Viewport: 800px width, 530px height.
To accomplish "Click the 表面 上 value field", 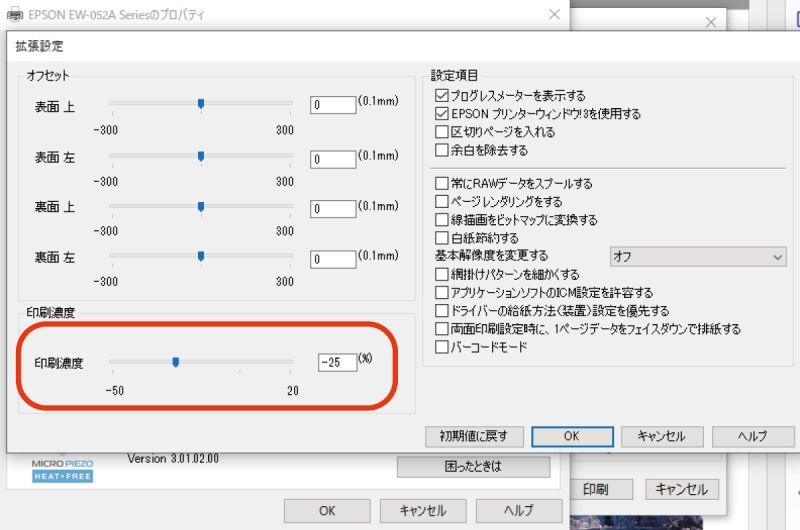I will 333,105.
